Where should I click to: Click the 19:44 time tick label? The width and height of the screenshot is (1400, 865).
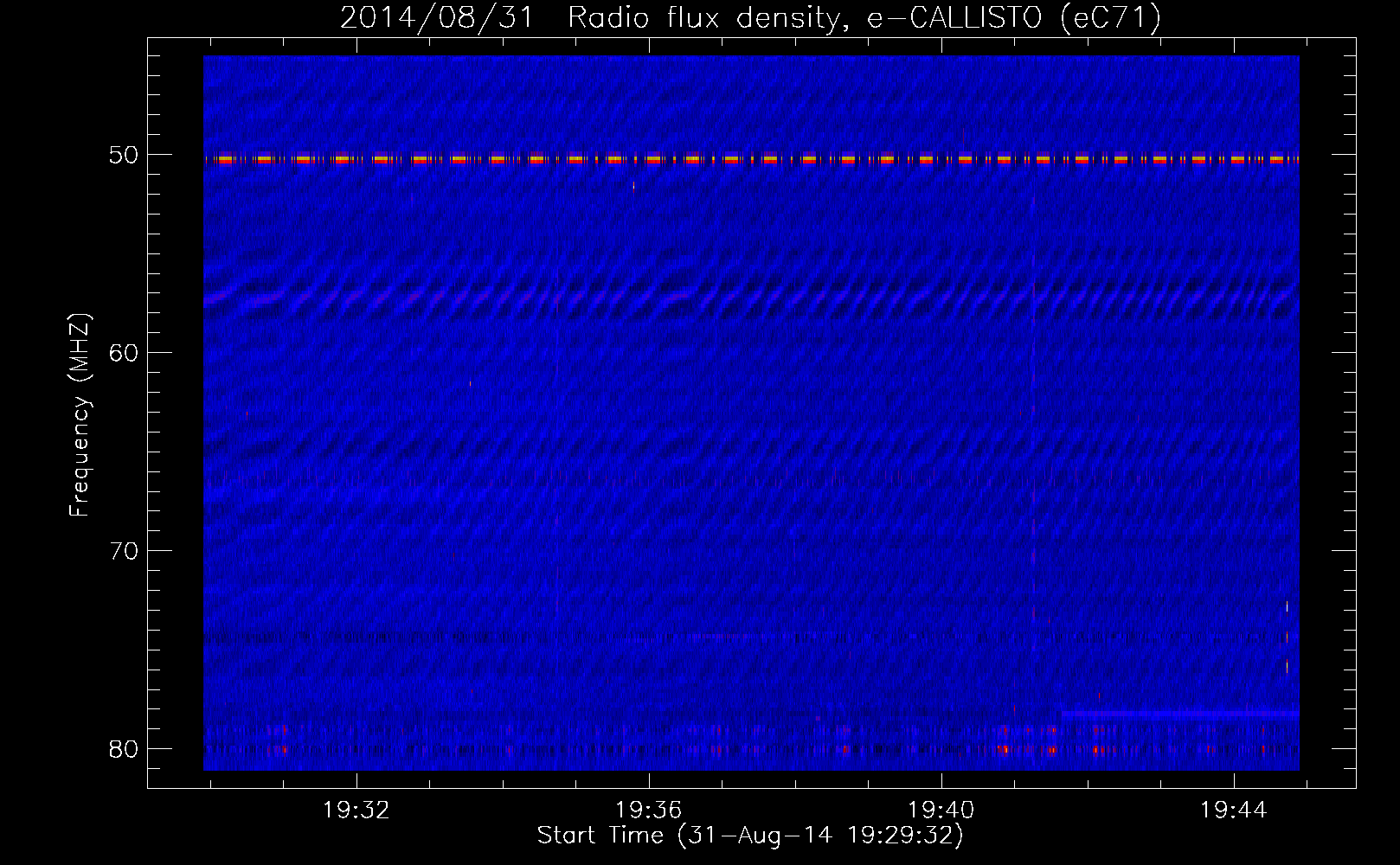tap(1233, 811)
